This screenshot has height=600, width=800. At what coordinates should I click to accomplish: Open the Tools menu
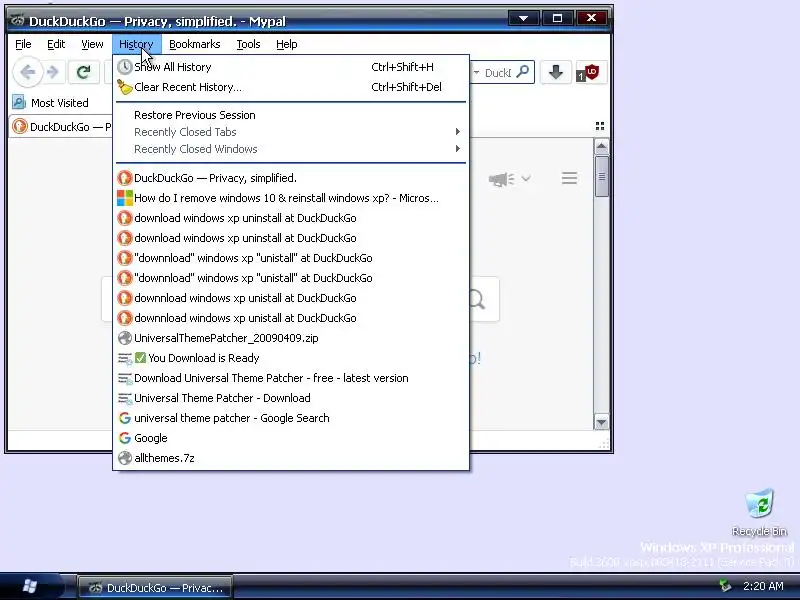(x=248, y=44)
